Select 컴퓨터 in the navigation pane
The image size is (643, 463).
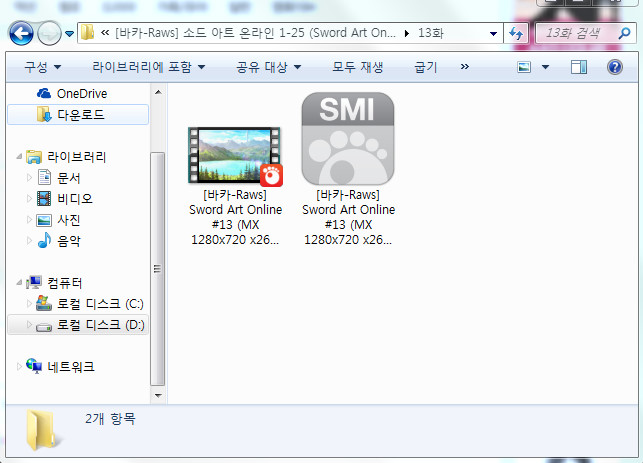coord(64,283)
